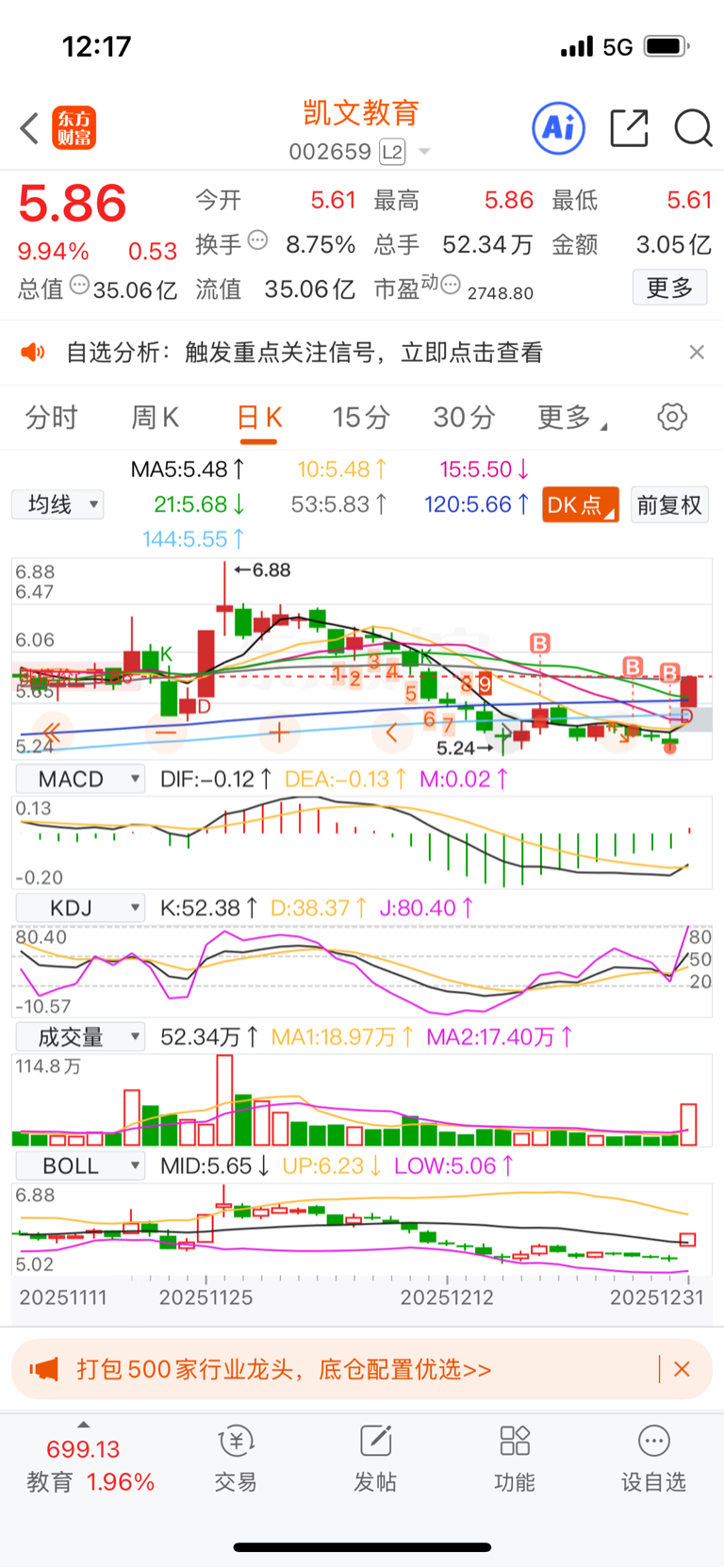Open the 市盈 info bubble icon
Screen dimensions: 724x1568
[451, 285]
